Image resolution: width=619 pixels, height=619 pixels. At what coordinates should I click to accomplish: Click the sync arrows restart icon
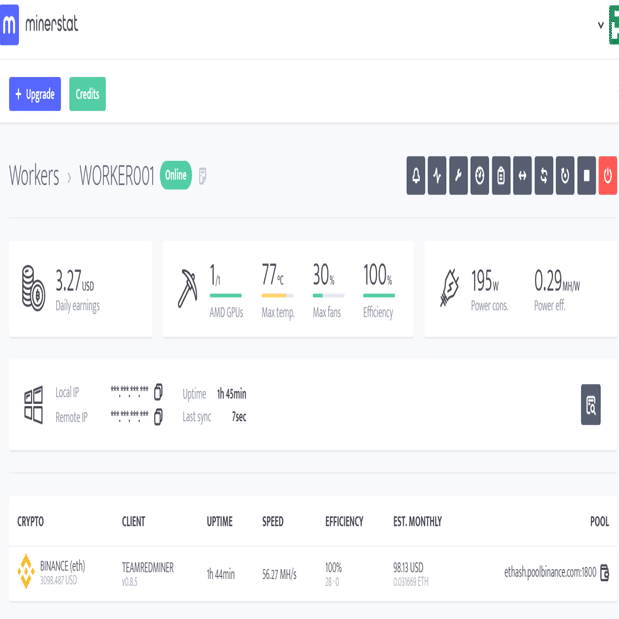coord(544,175)
